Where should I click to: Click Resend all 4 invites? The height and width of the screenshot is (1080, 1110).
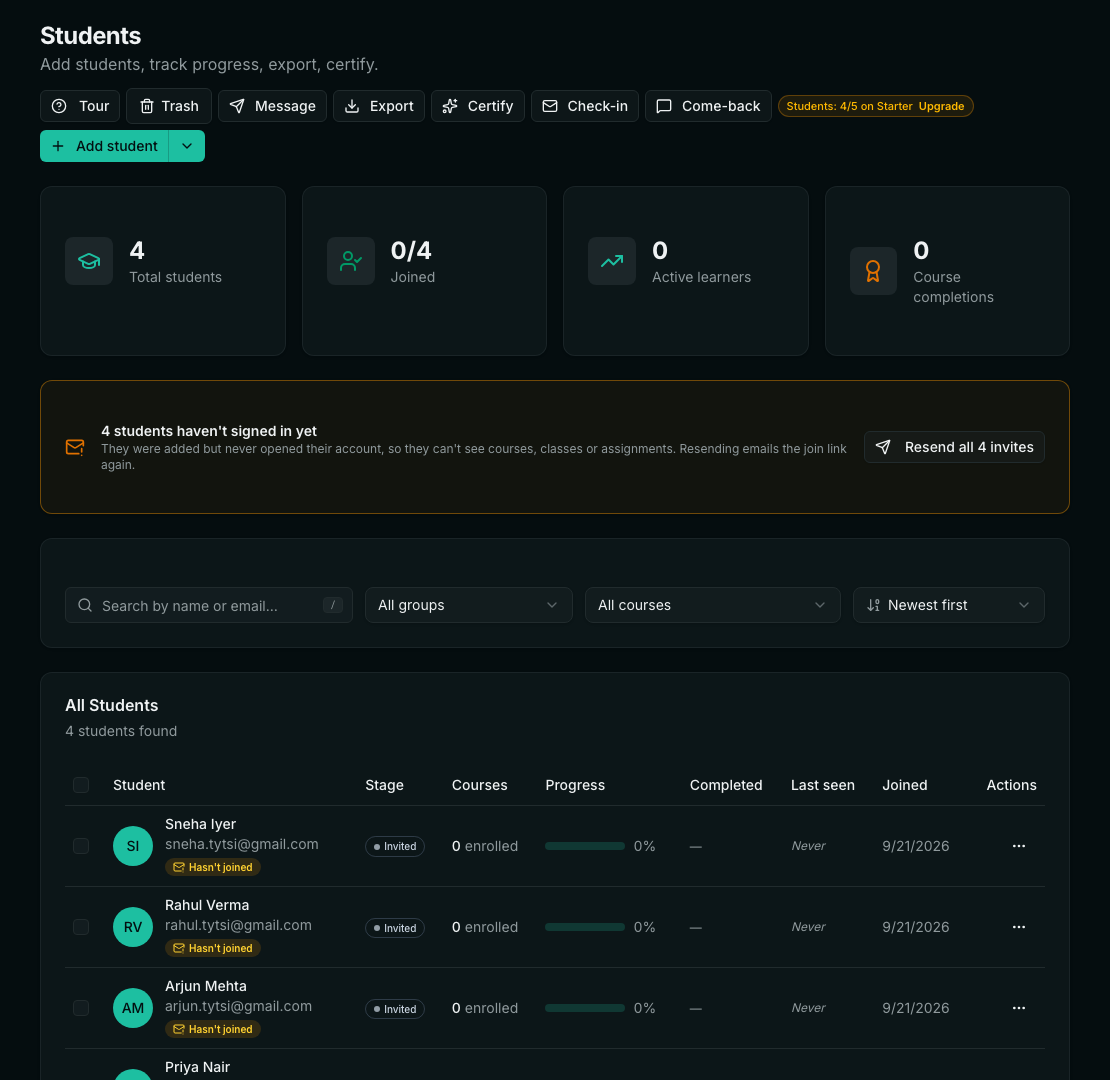point(954,447)
